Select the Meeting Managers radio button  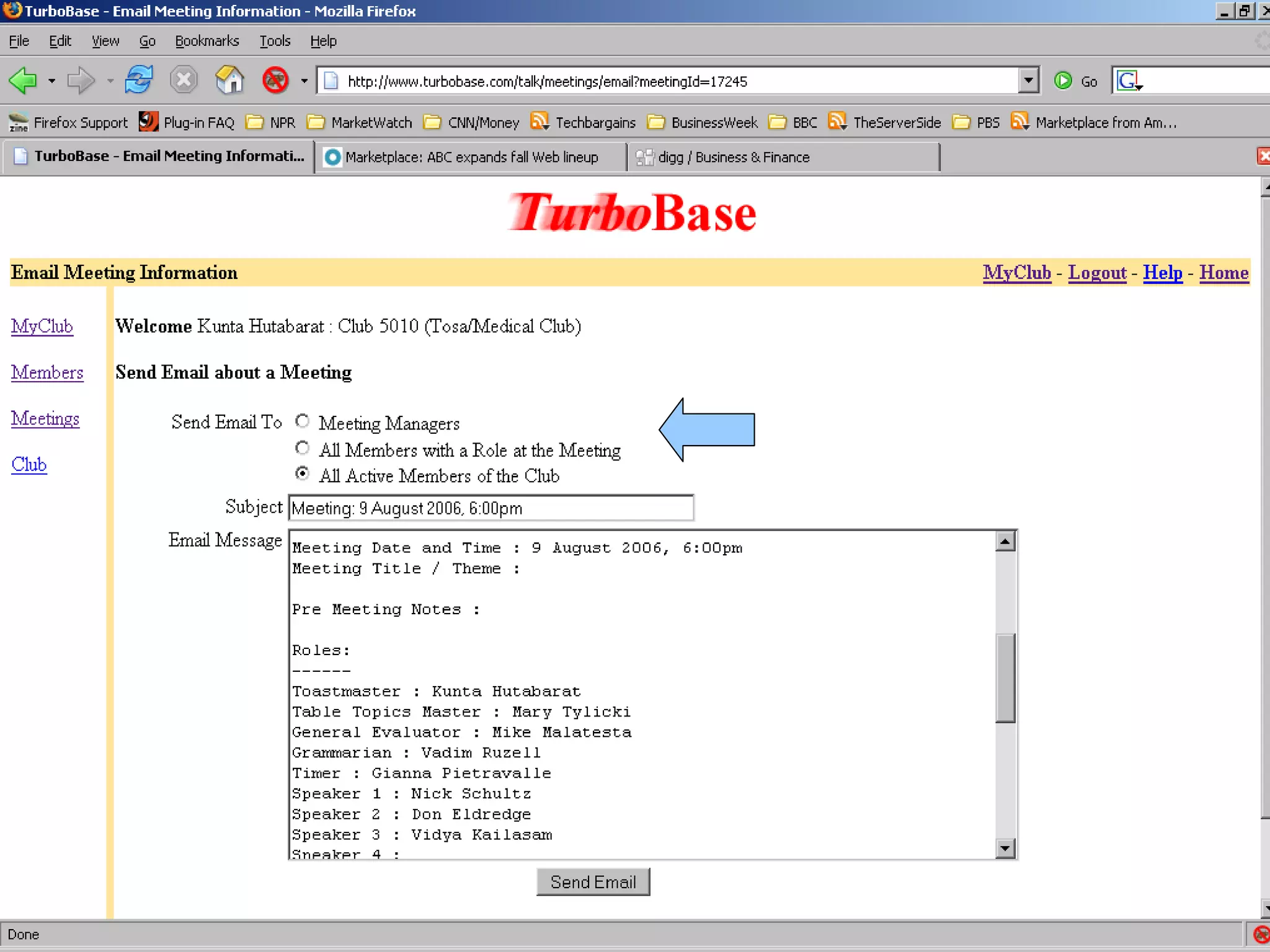(x=303, y=421)
